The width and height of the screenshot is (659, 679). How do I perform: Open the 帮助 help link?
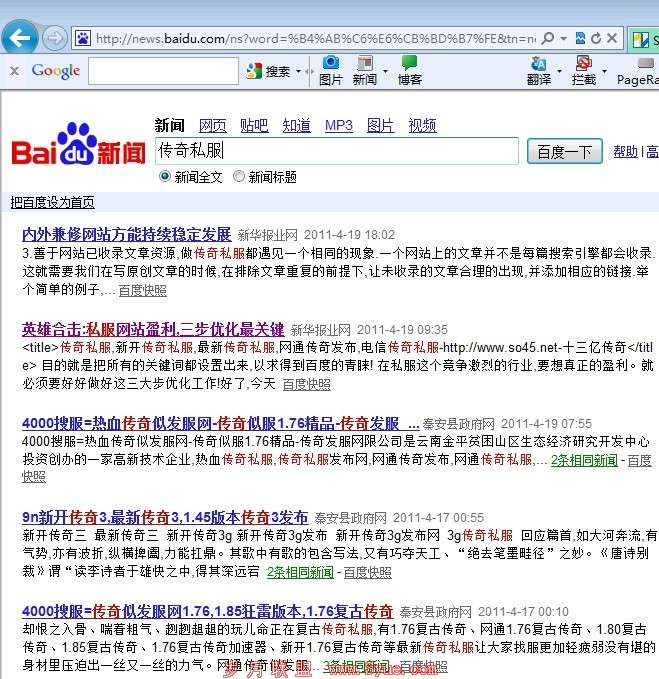(626, 152)
